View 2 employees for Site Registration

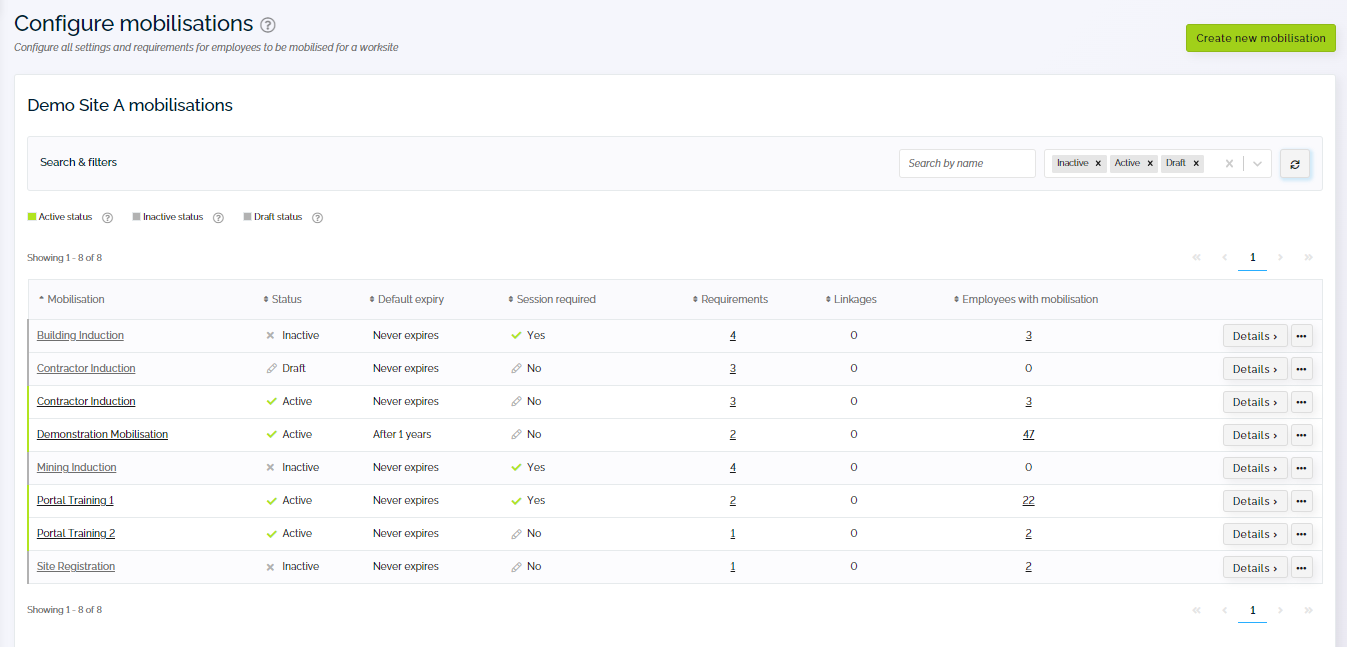tap(1028, 567)
